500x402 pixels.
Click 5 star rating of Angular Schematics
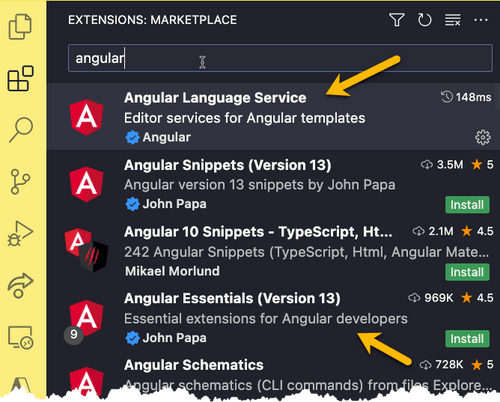(482, 365)
